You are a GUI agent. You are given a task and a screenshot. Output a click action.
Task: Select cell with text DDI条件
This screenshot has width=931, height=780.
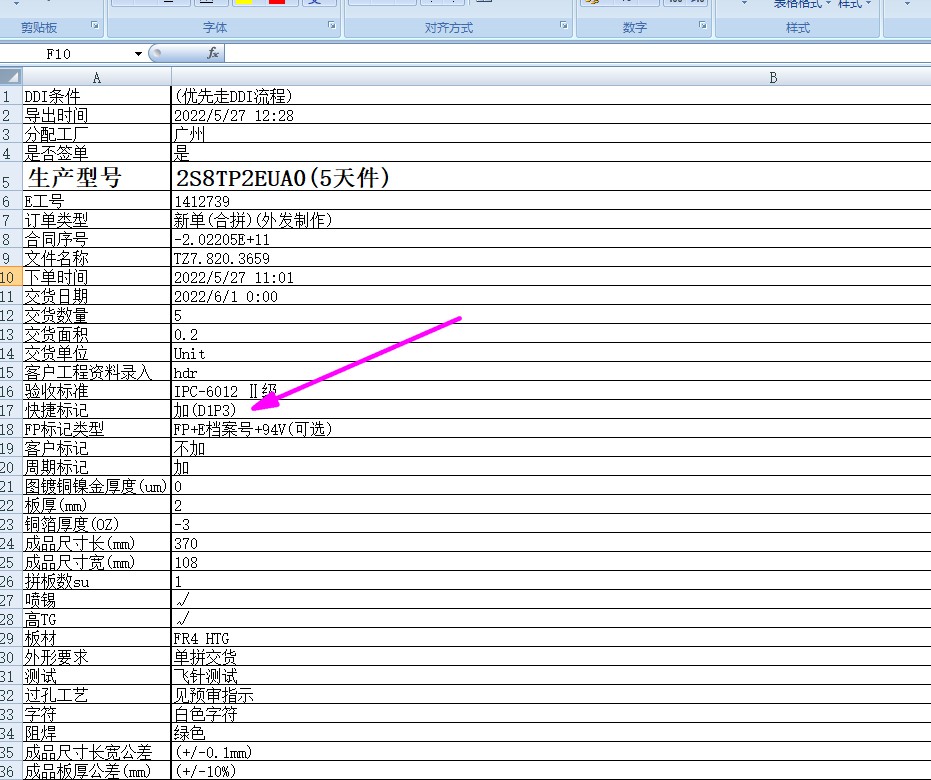(97, 96)
